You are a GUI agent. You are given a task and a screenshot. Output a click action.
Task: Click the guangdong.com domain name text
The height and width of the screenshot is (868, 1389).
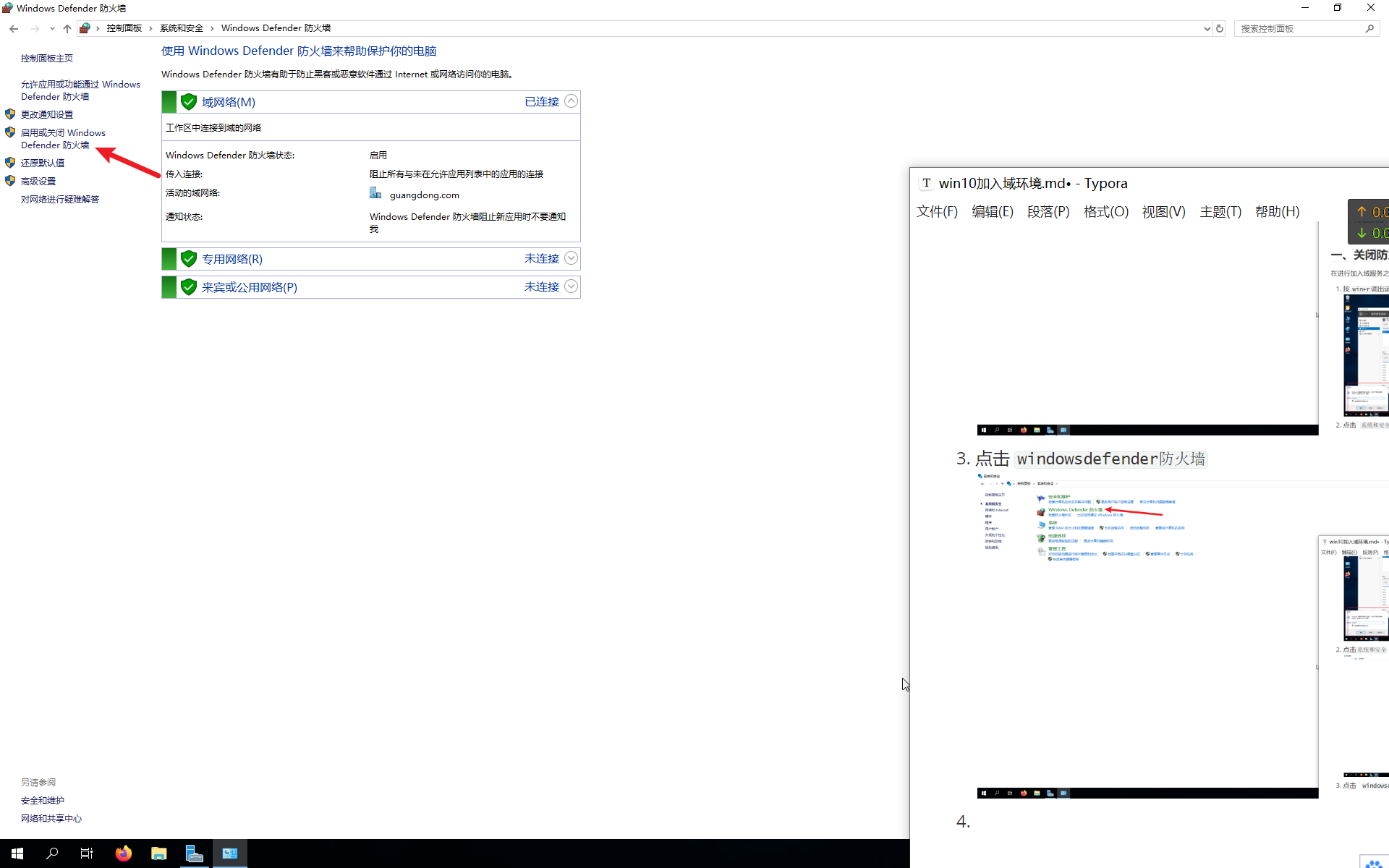[x=425, y=195]
